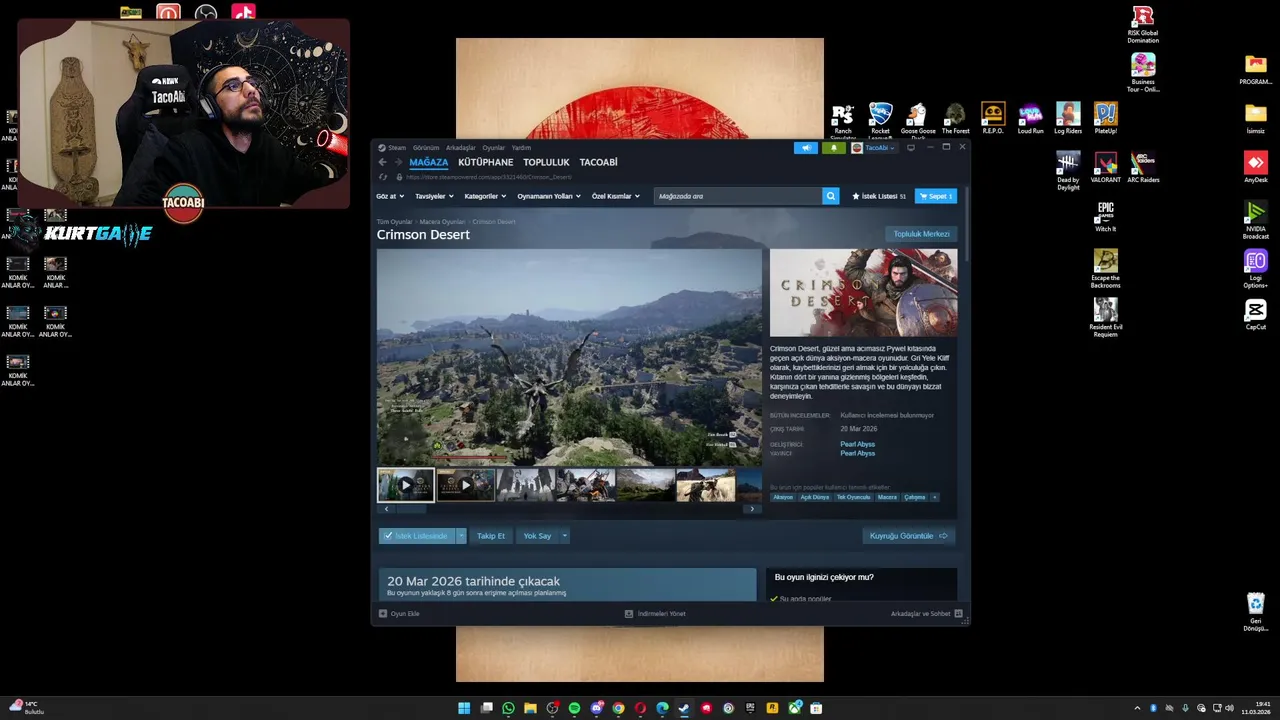Open Arkadaşlar menu in Steam
Image resolution: width=1280 pixels, height=720 pixels.
coord(461,147)
